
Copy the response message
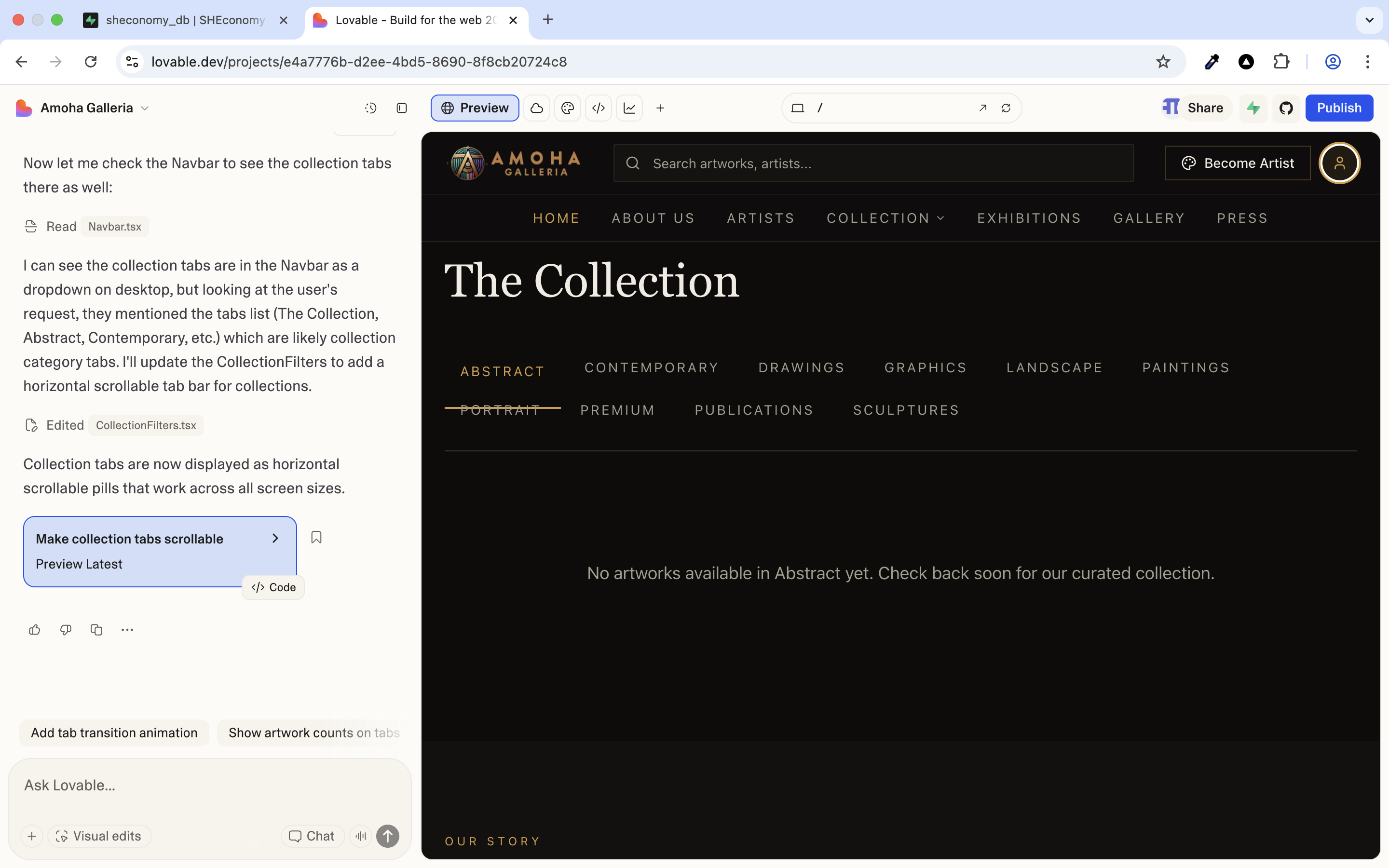pos(96,630)
